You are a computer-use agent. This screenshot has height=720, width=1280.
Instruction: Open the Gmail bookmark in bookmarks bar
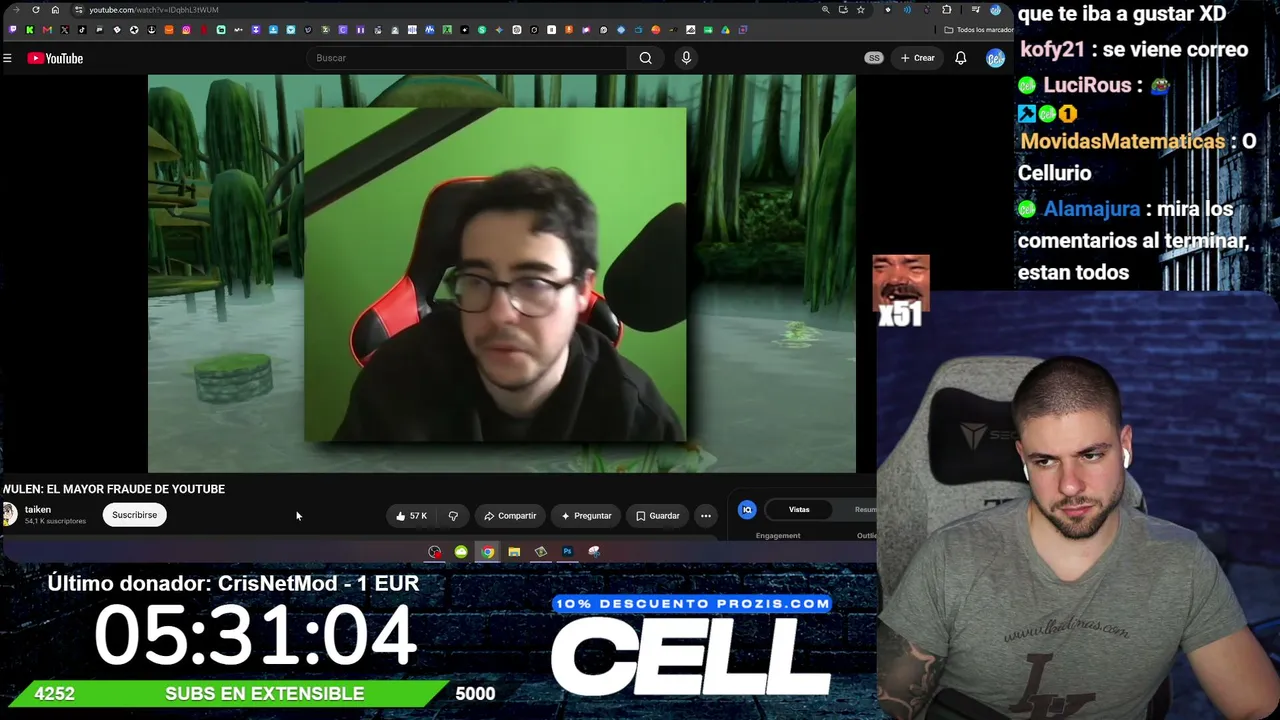point(47,30)
